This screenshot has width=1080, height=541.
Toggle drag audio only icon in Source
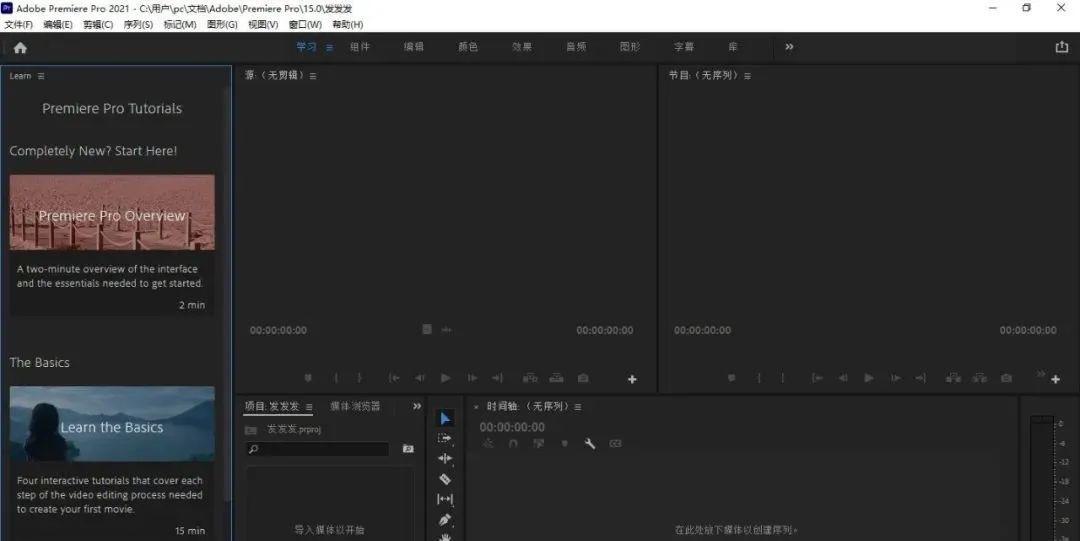(446, 330)
